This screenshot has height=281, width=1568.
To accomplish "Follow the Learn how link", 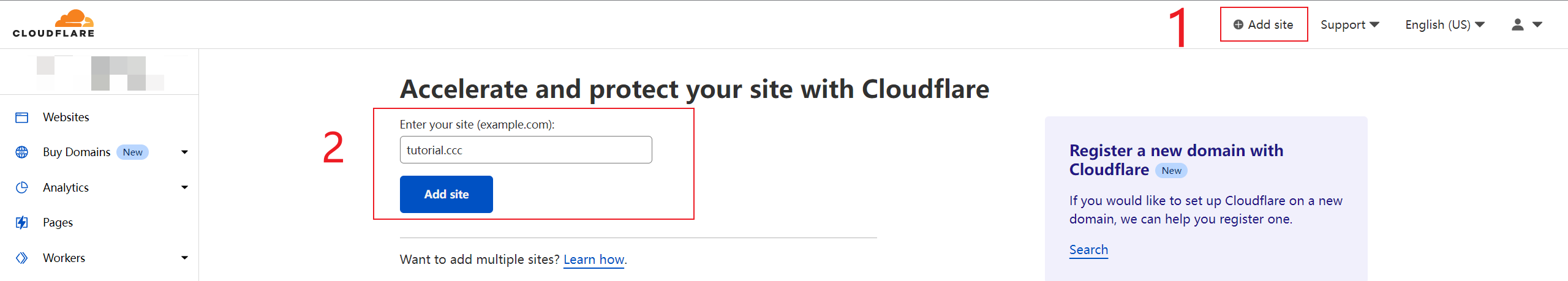I will coord(594,260).
